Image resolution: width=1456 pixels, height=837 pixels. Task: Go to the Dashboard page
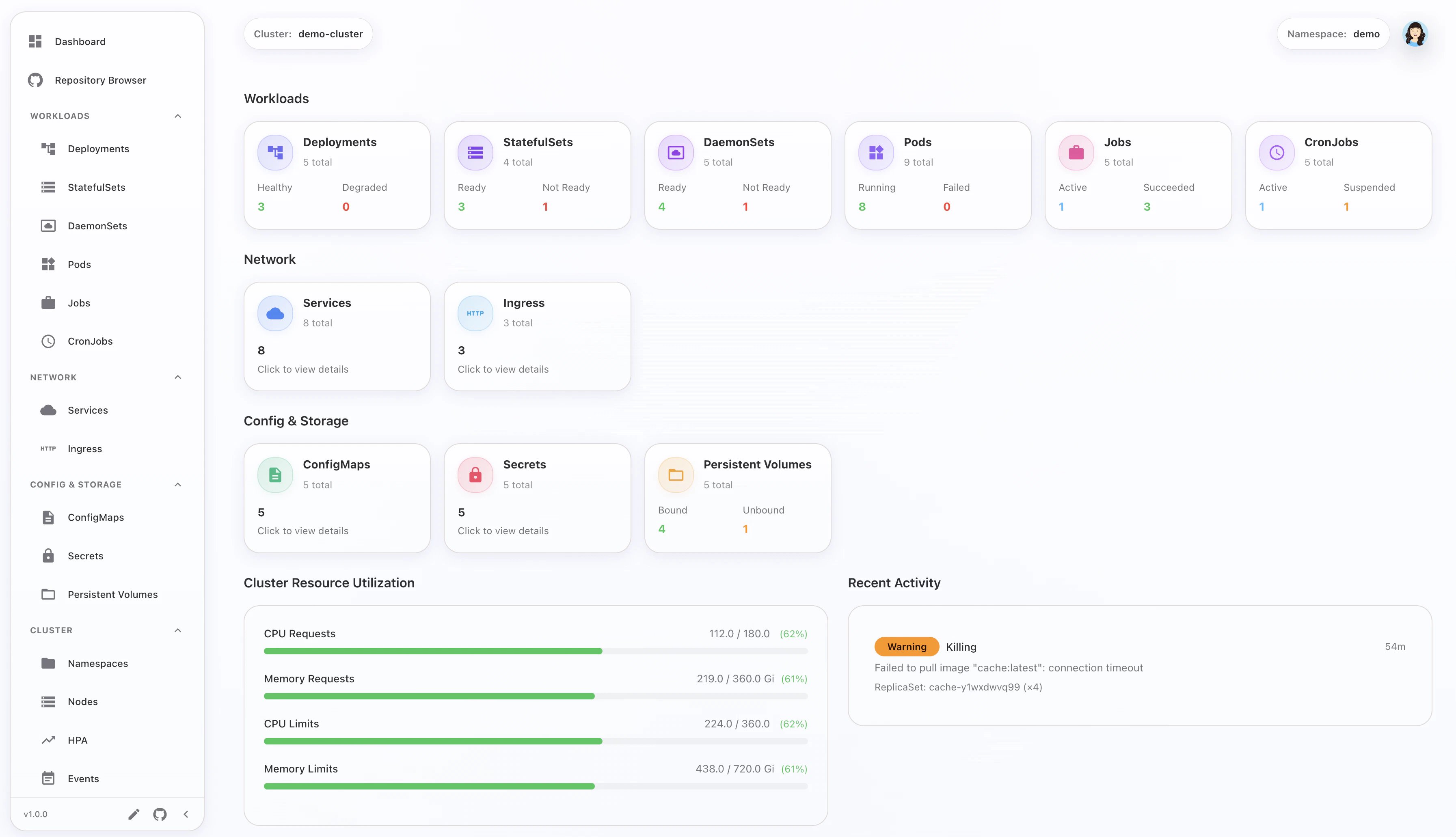(80, 41)
